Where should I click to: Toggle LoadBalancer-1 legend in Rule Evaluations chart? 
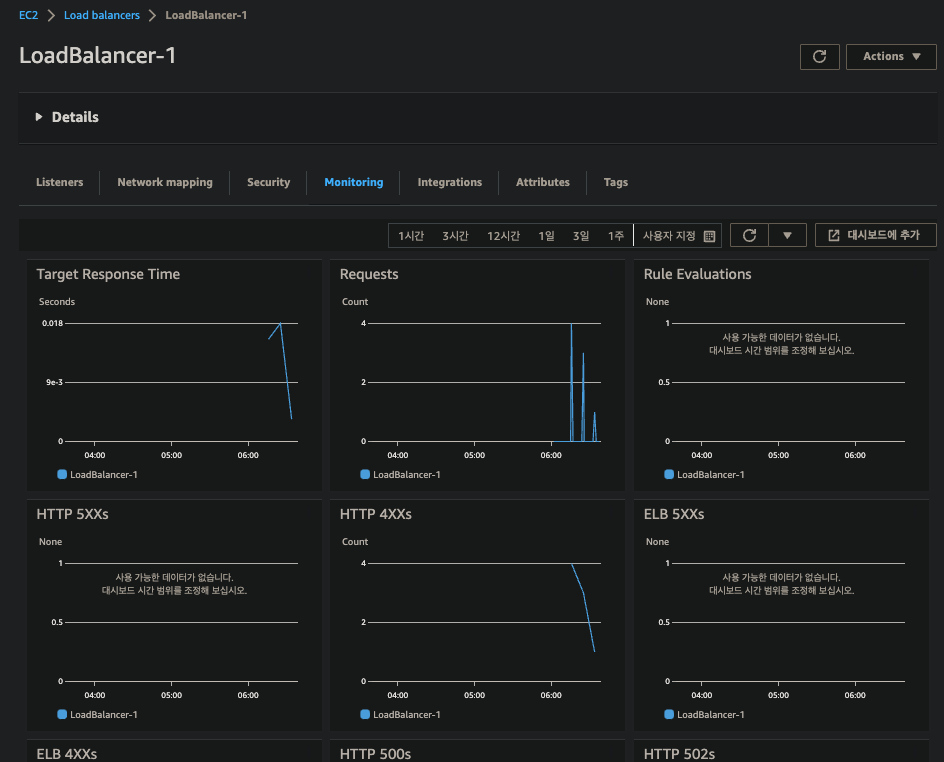pyautogui.click(x=704, y=474)
